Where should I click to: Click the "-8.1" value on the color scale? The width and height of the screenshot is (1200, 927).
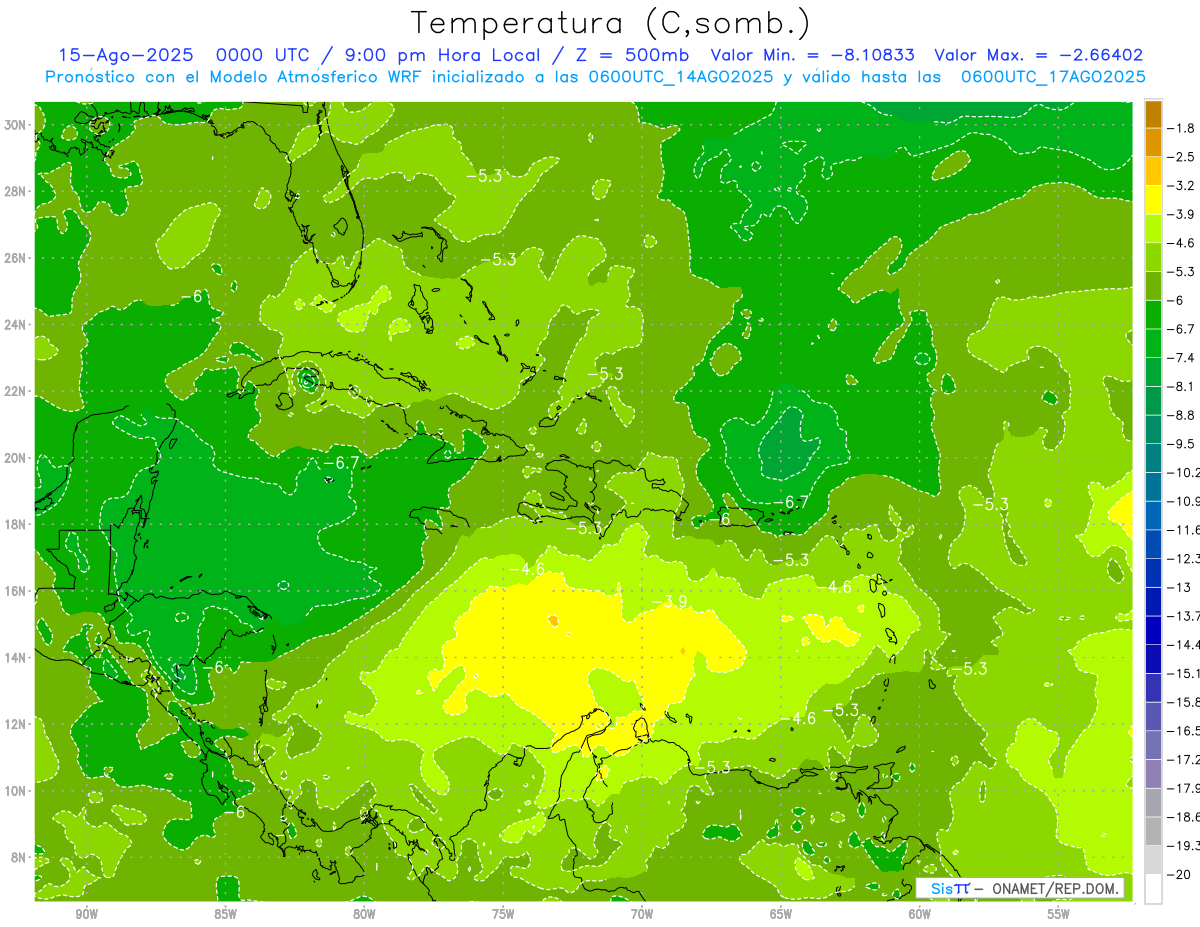[1182, 386]
